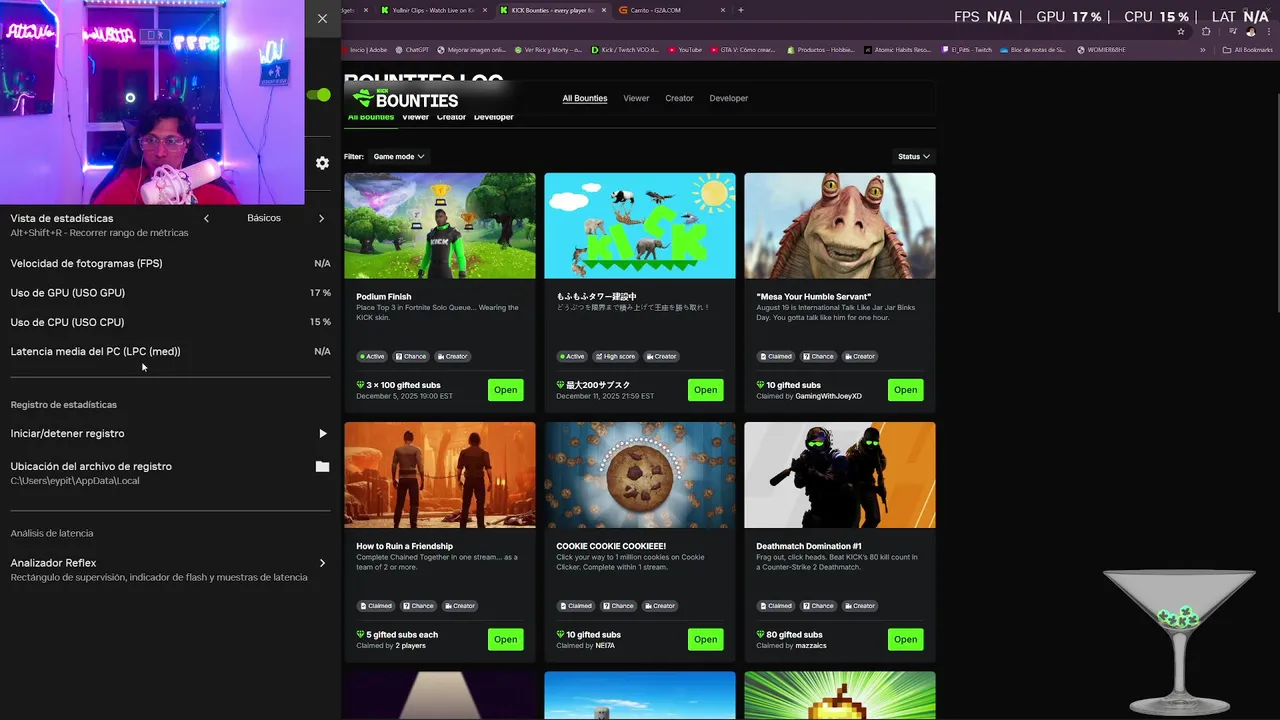Switch to the Creator tab in top navigation
The width and height of the screenshot is (1280, 720).
(679, 98)
